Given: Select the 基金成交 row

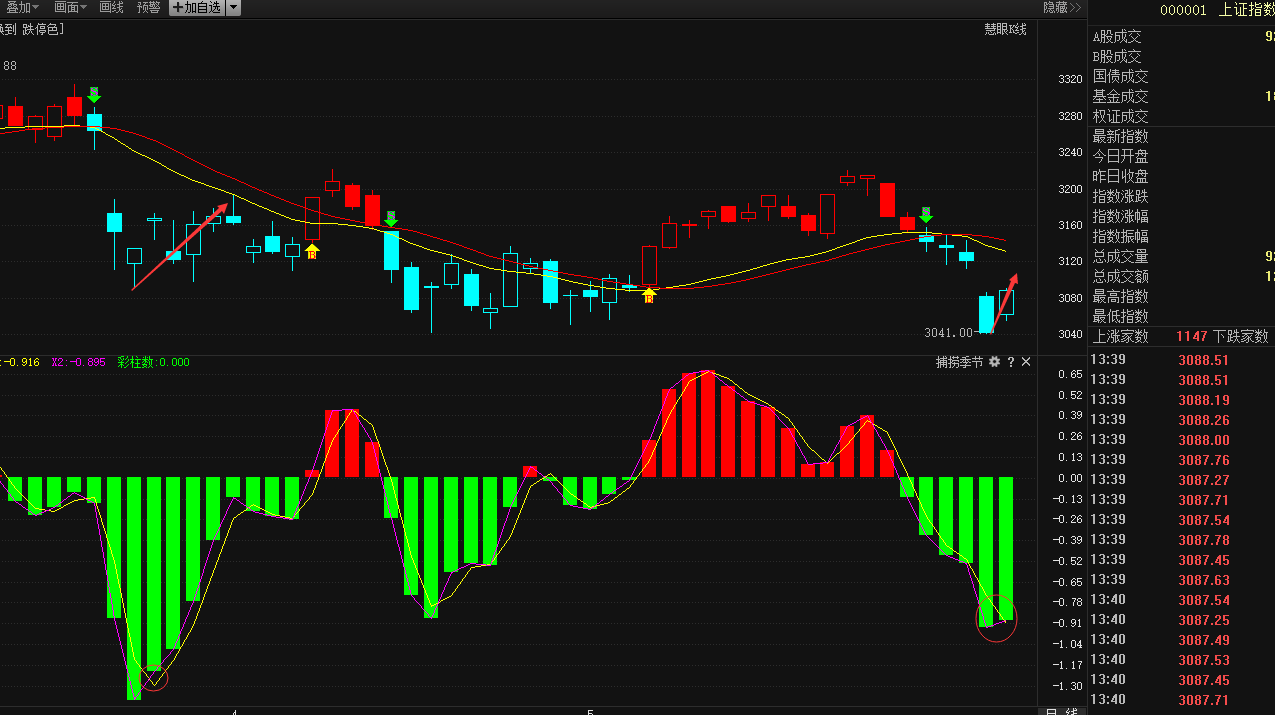Looking at the screenshot, I should (1181, 96).
